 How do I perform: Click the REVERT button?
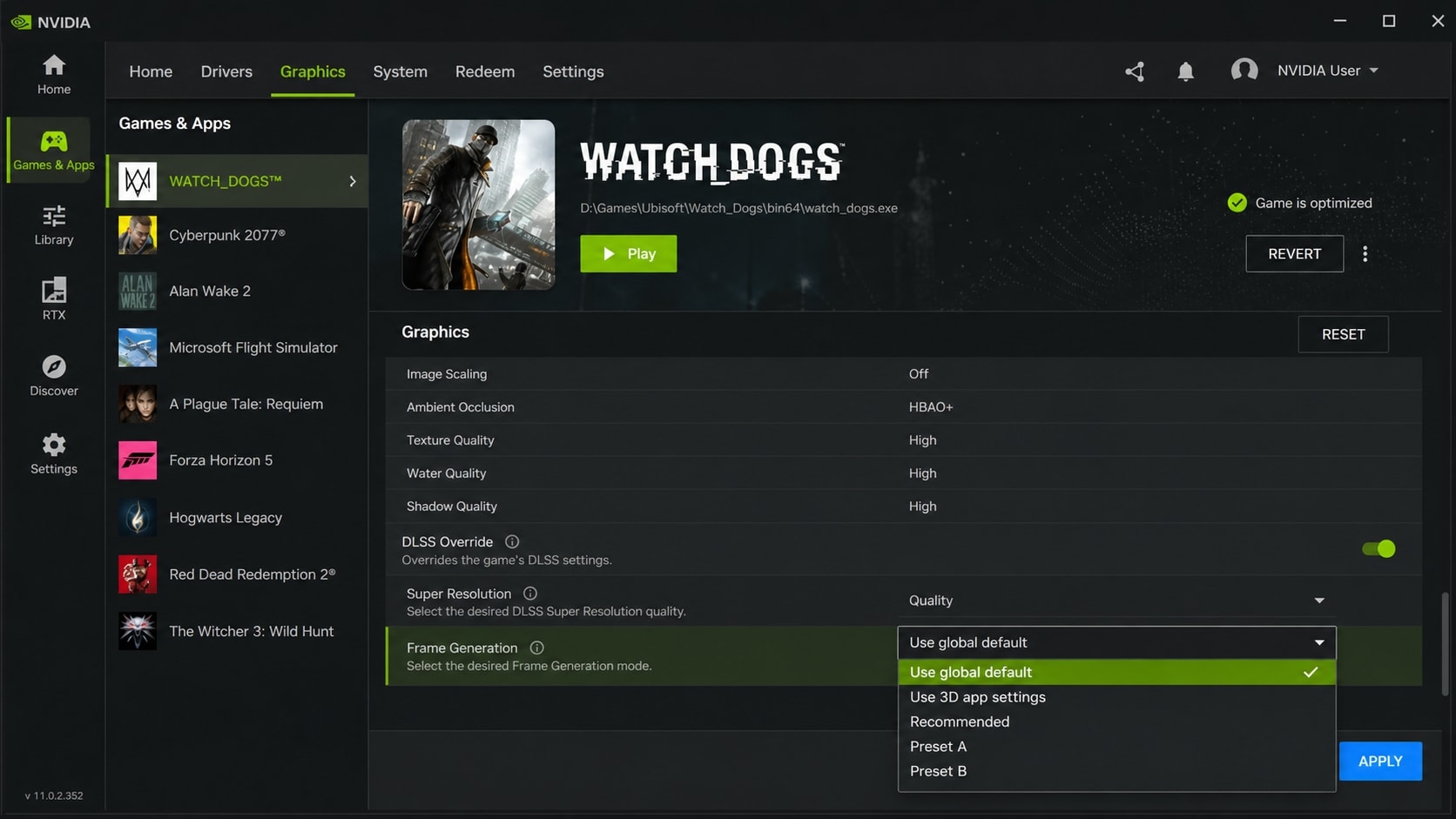1294,253
